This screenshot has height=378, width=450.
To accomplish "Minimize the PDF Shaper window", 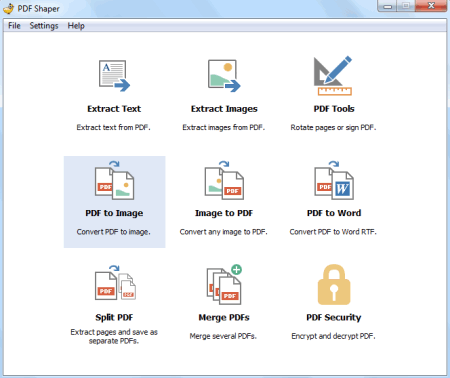I will [387, 6].
